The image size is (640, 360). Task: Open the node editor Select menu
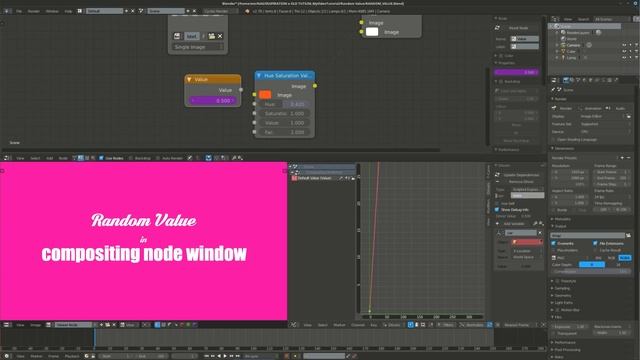[x=35, y=158]
